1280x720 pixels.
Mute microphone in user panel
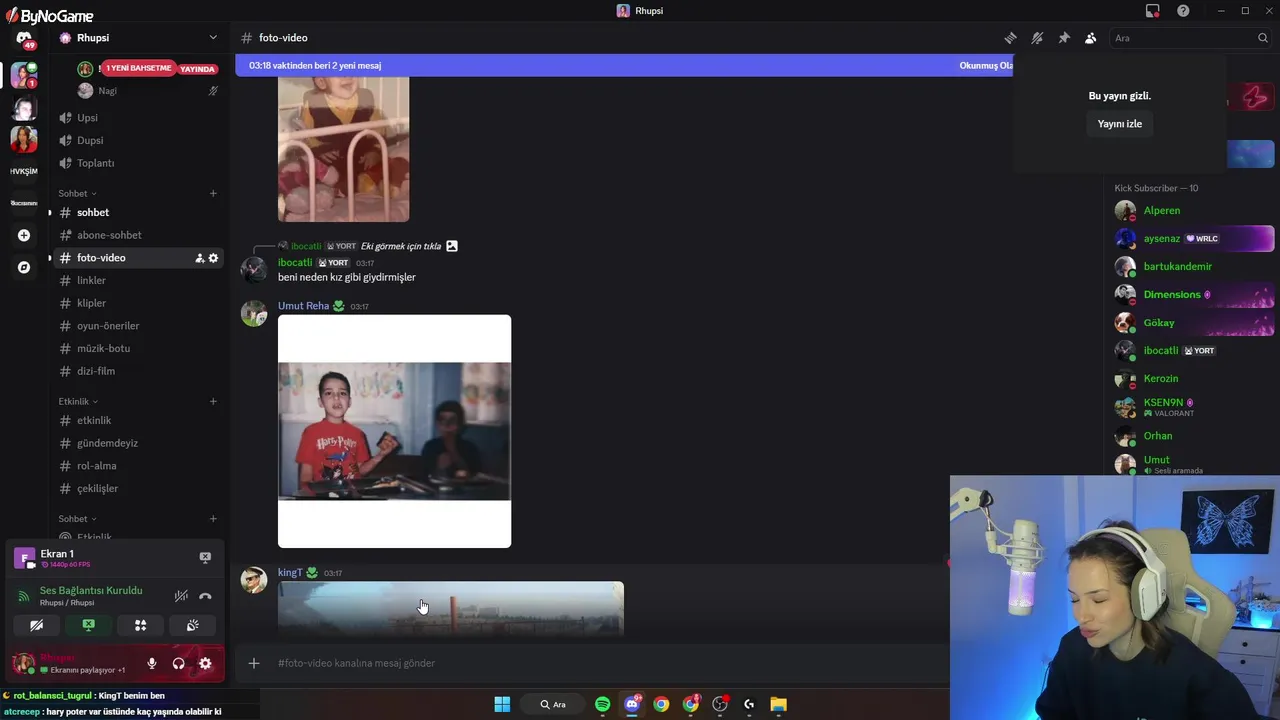[x=152, y=663]
